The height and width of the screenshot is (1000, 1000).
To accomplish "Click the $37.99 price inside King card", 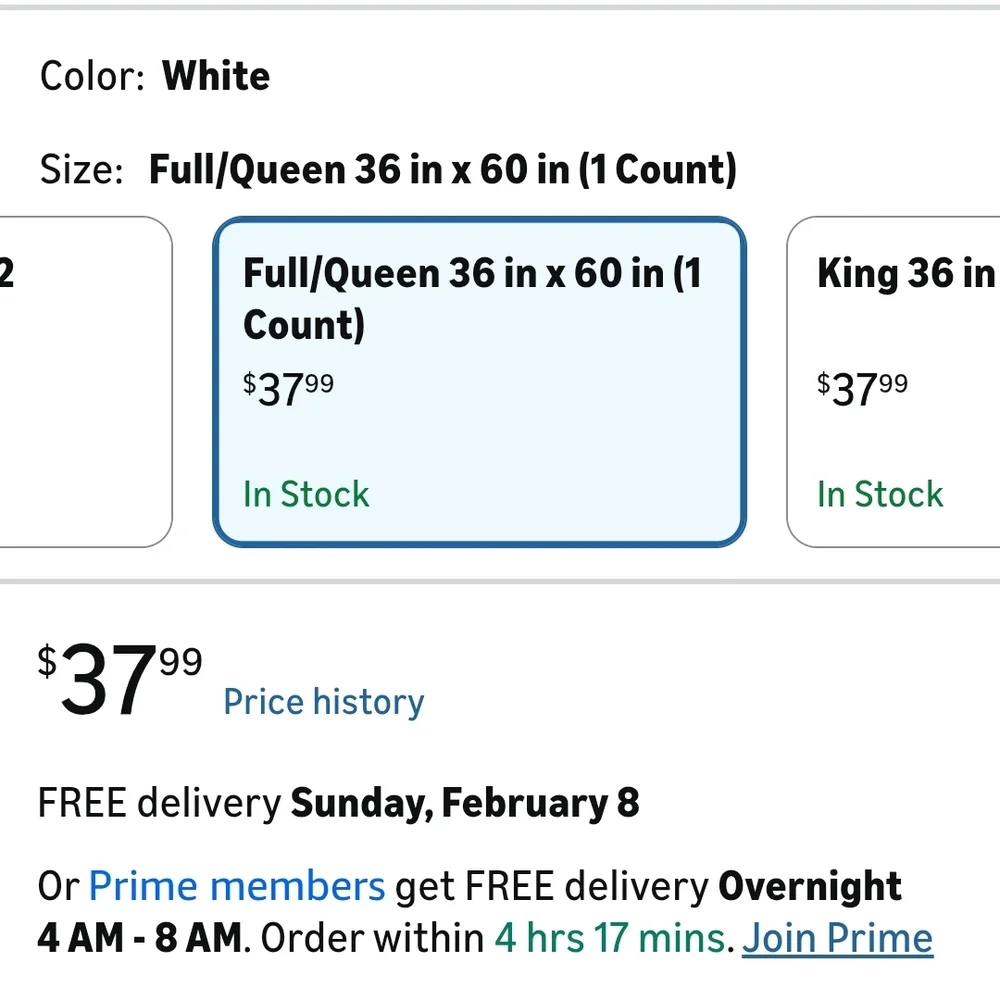I will click(x=862, y=389).
